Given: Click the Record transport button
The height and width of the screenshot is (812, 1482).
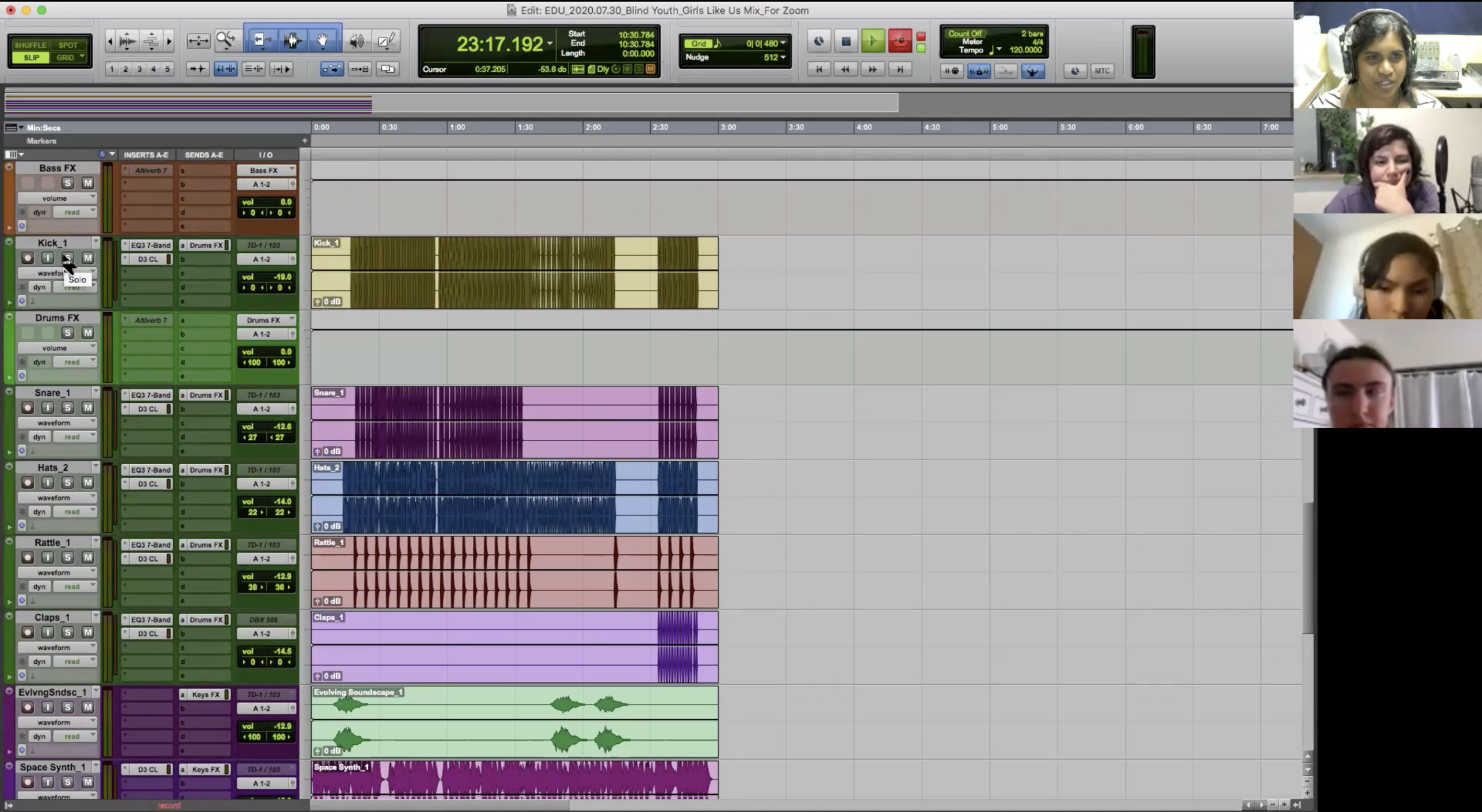Looking at the screenshot, I should tap(900, 41).
